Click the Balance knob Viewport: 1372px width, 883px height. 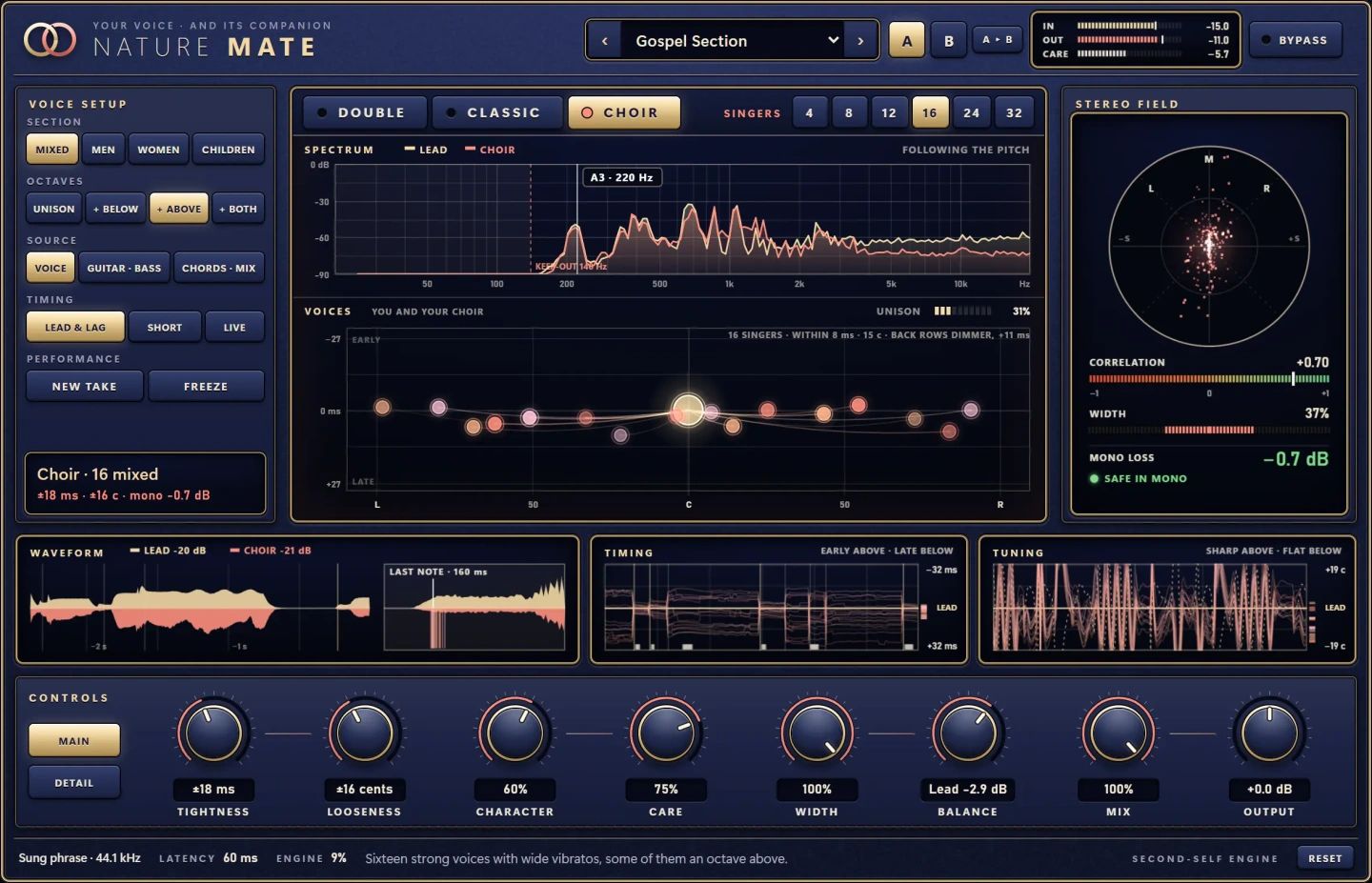pos(967,733)
